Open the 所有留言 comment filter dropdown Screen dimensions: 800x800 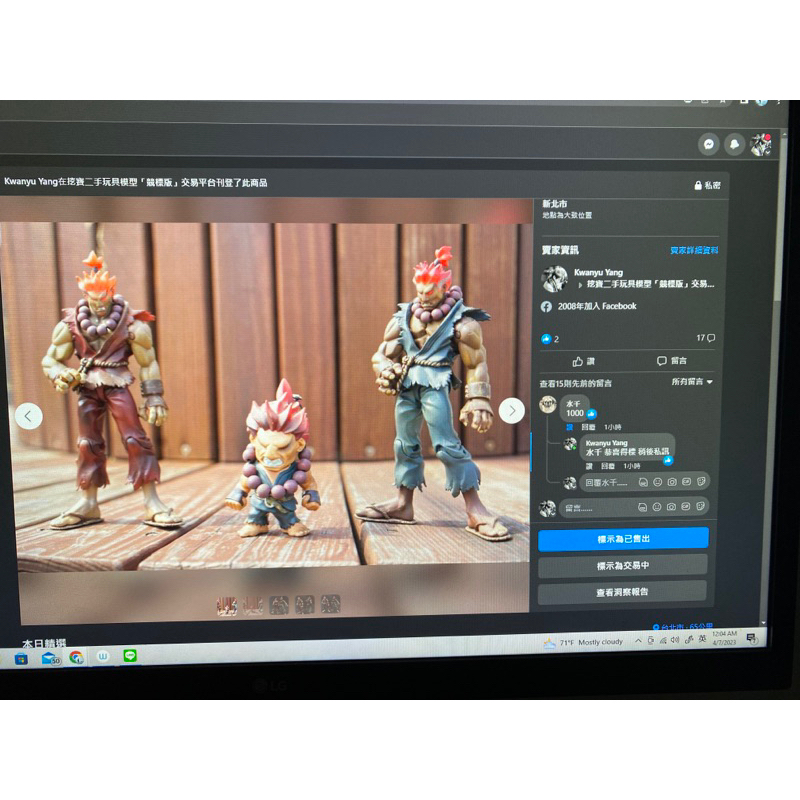pyautogui.click(x=692, y=382)
